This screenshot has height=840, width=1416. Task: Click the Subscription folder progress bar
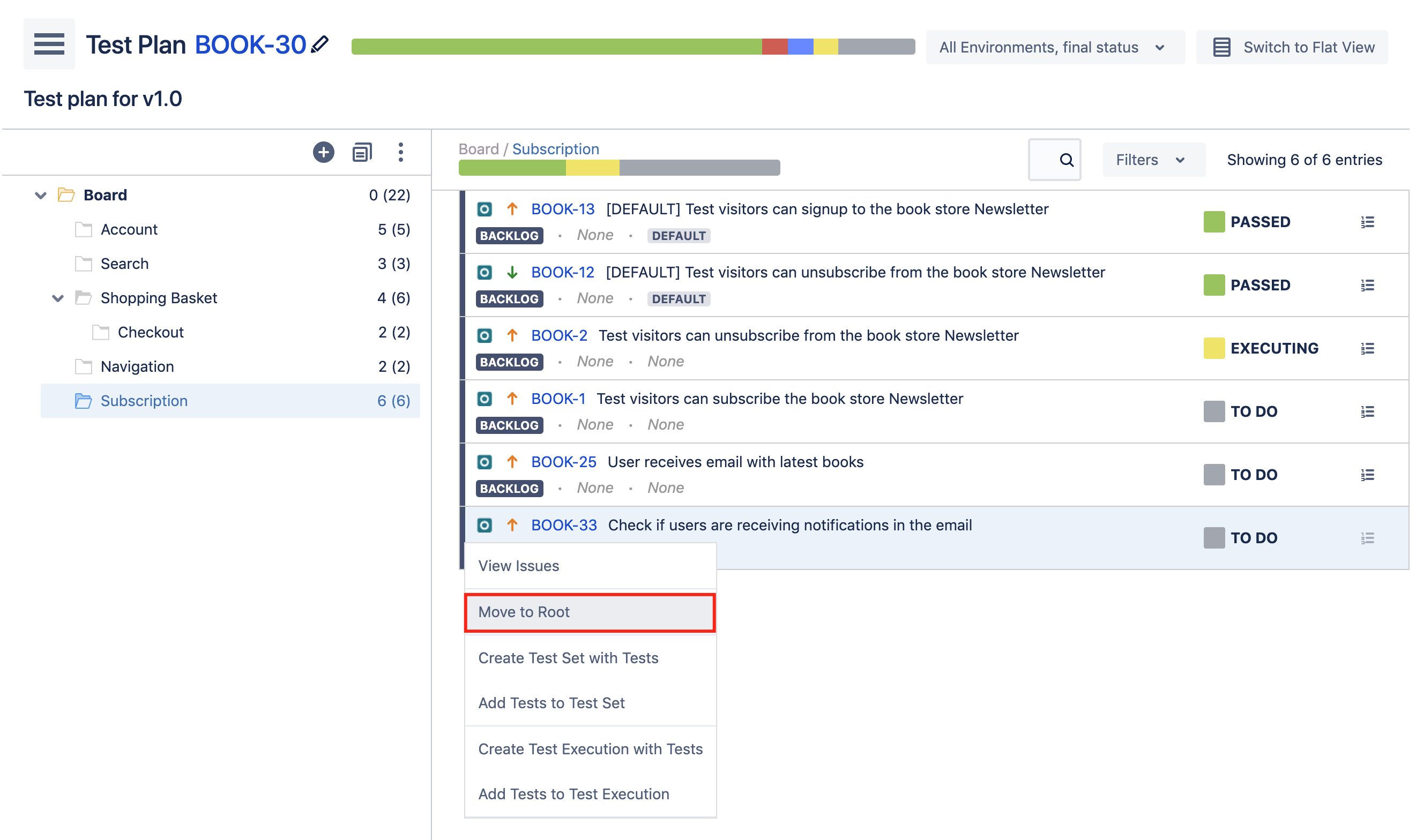pyautogui.click(x=619, y=168)
